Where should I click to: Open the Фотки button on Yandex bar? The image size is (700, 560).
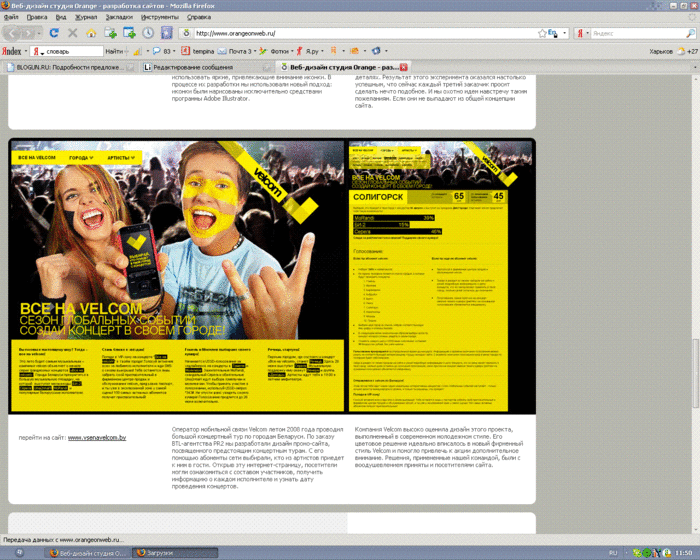click(x=274, y=51)
